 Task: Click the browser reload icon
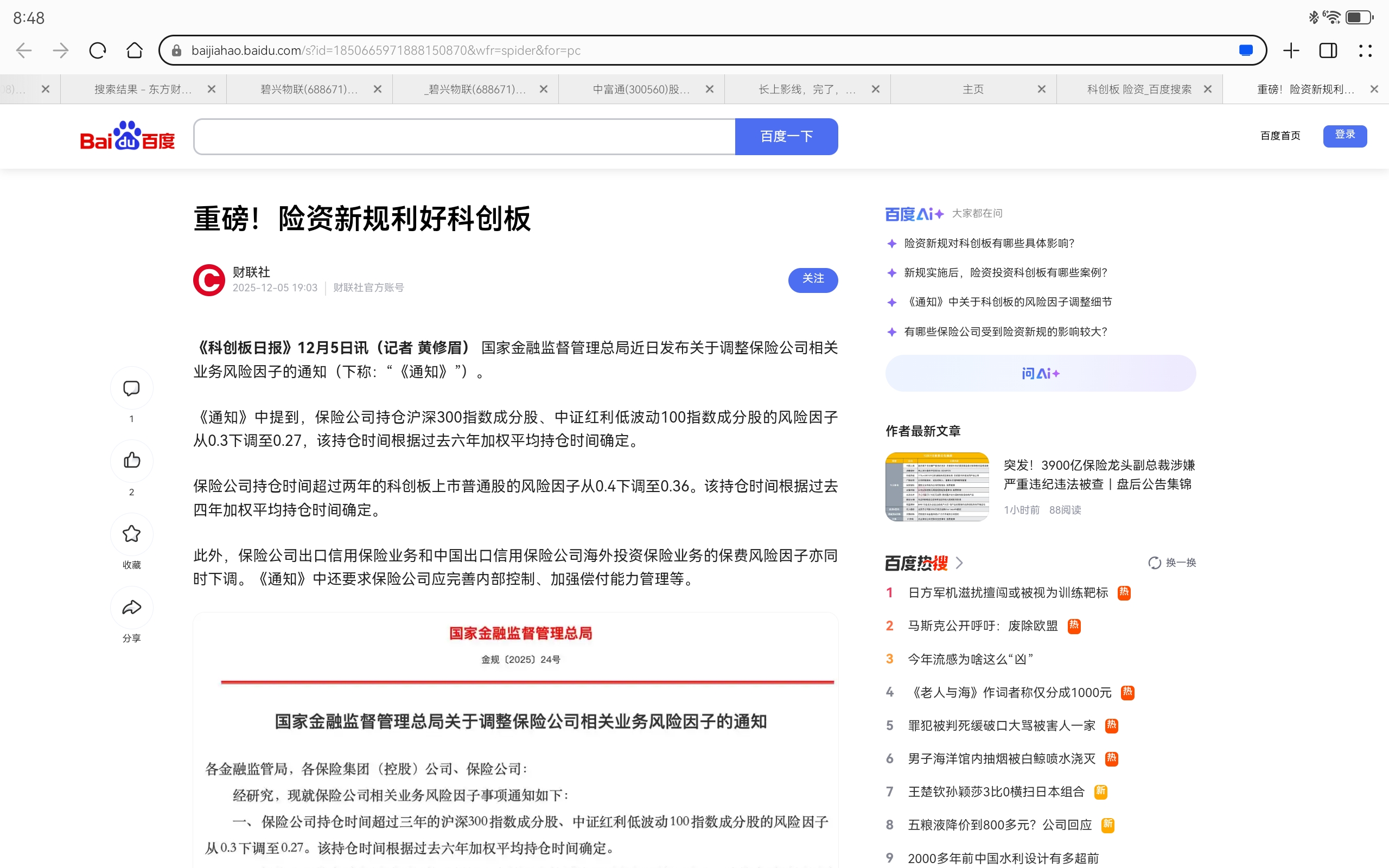[98, 50]
